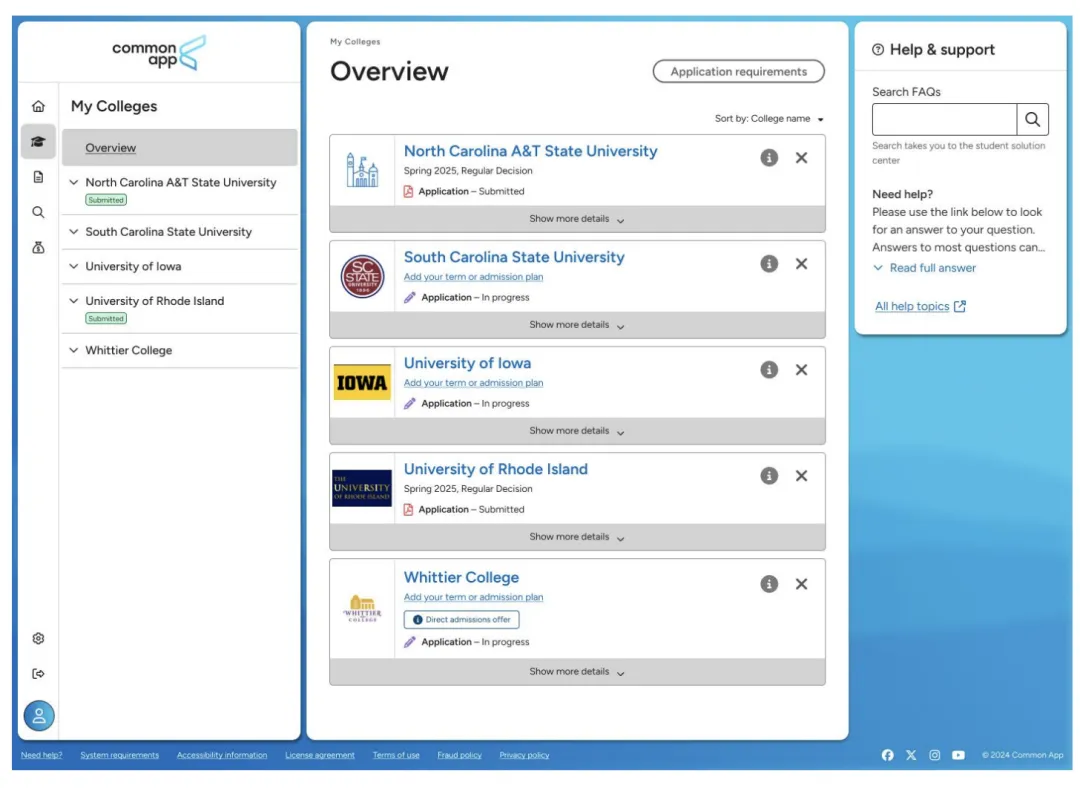Expand Read full answer in help panel
The image size is (1080, 791).
point(924,268)
